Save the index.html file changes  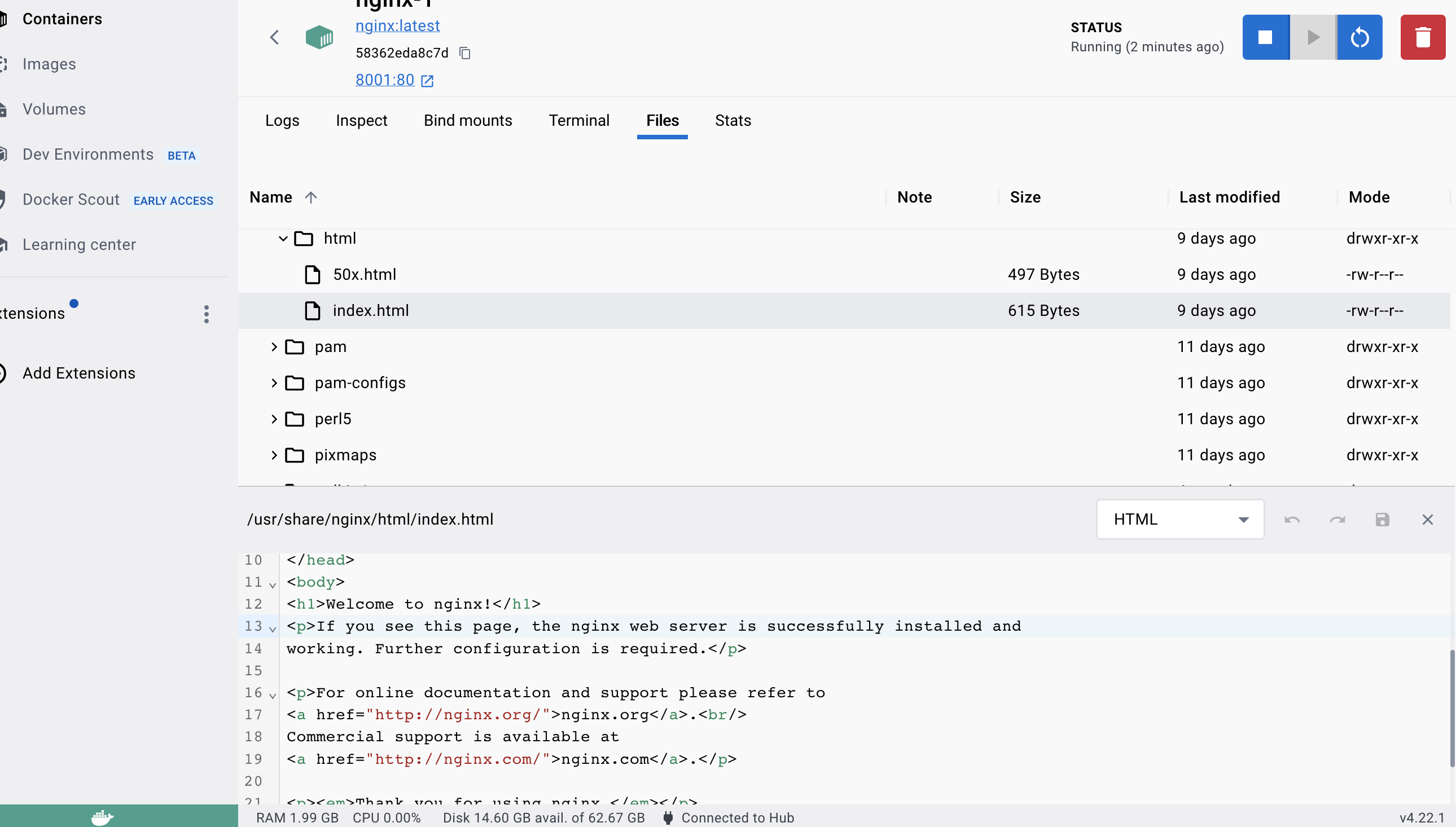point(1382,520)
